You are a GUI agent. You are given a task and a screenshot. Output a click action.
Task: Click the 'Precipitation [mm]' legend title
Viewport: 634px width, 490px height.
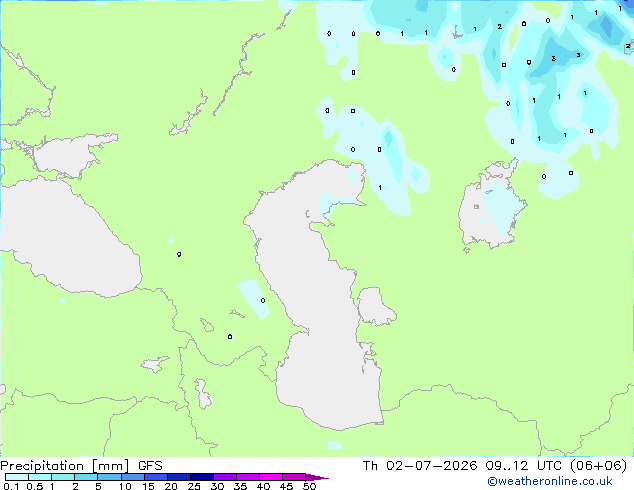pos(65,466)
